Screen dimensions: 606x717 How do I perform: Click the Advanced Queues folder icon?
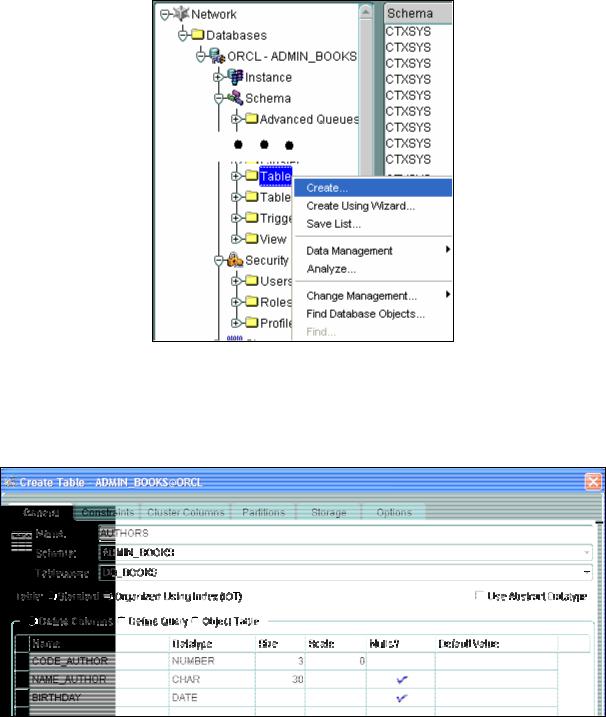click(252, 118)
